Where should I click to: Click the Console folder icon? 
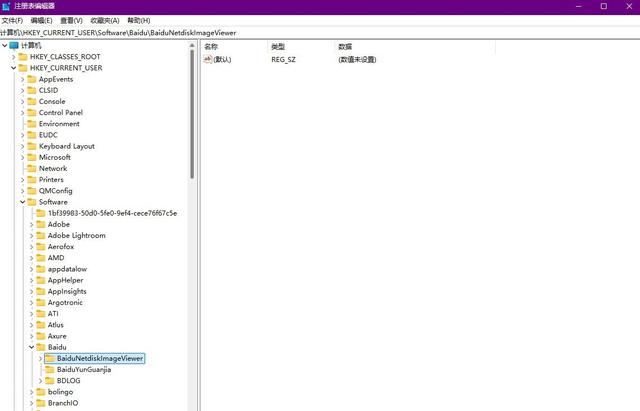32,101
